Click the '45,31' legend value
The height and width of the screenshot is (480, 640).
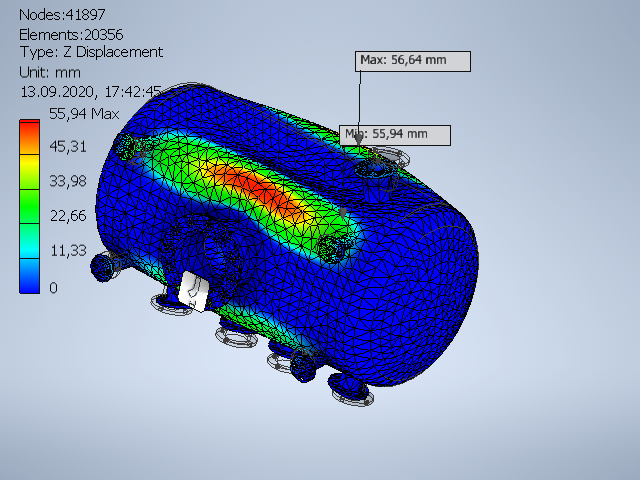tap(68, 147)
